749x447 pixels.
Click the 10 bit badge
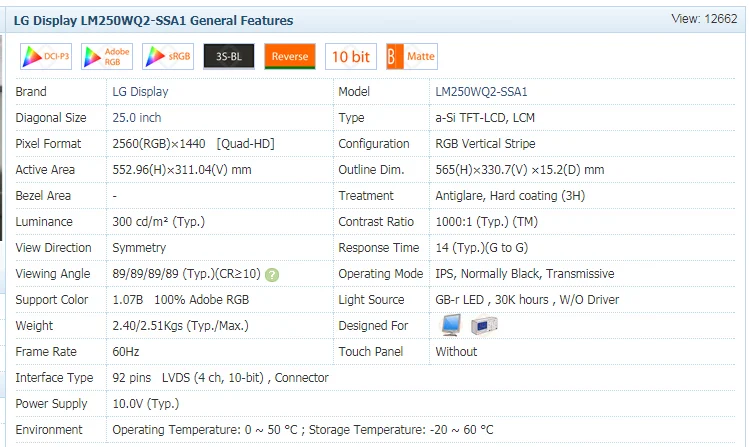coord(351,56)
